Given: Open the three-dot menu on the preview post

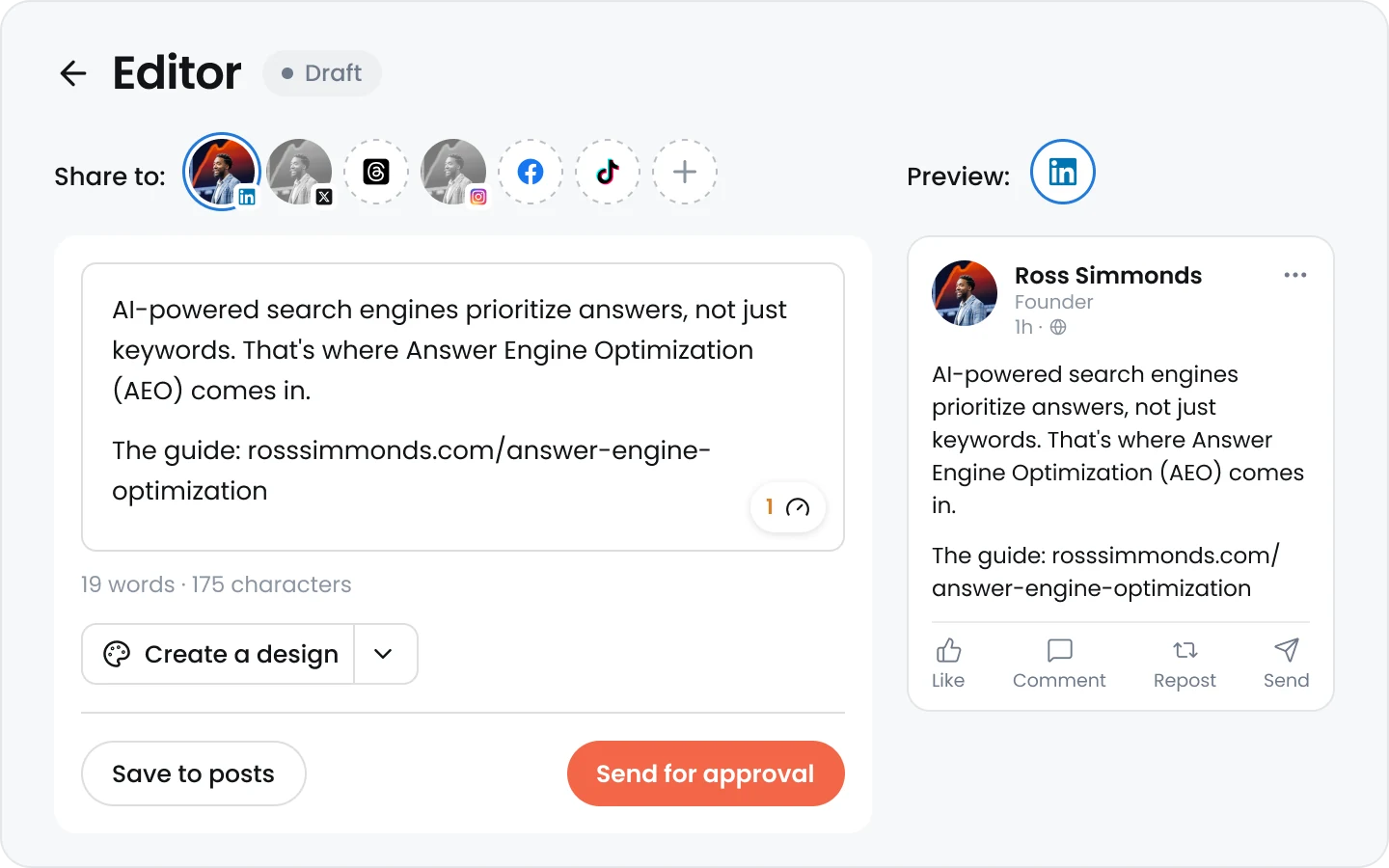Looking at the screenshot, I should [x=1295, y=275].
